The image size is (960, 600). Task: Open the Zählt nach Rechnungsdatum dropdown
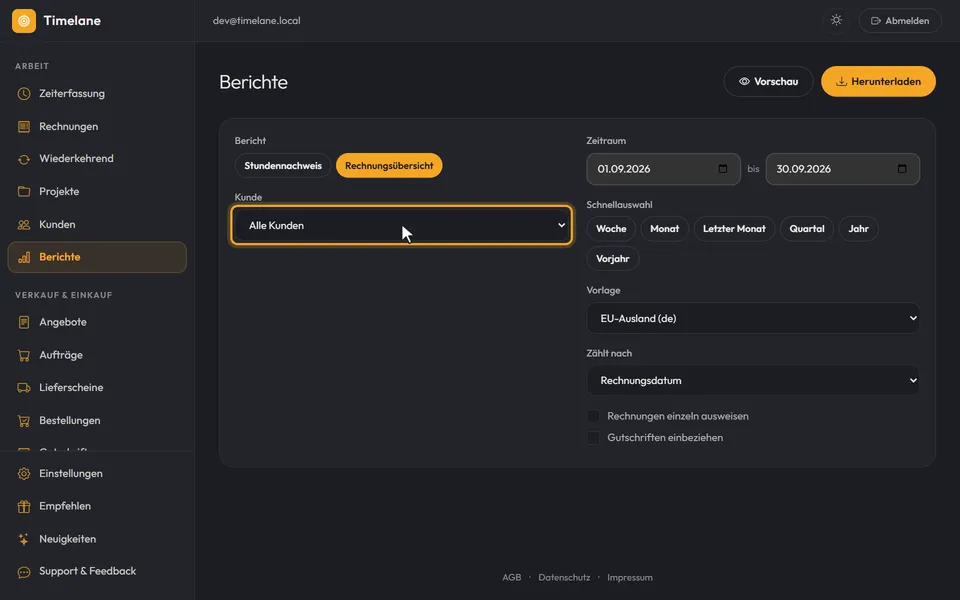click(x=753, y=380)
